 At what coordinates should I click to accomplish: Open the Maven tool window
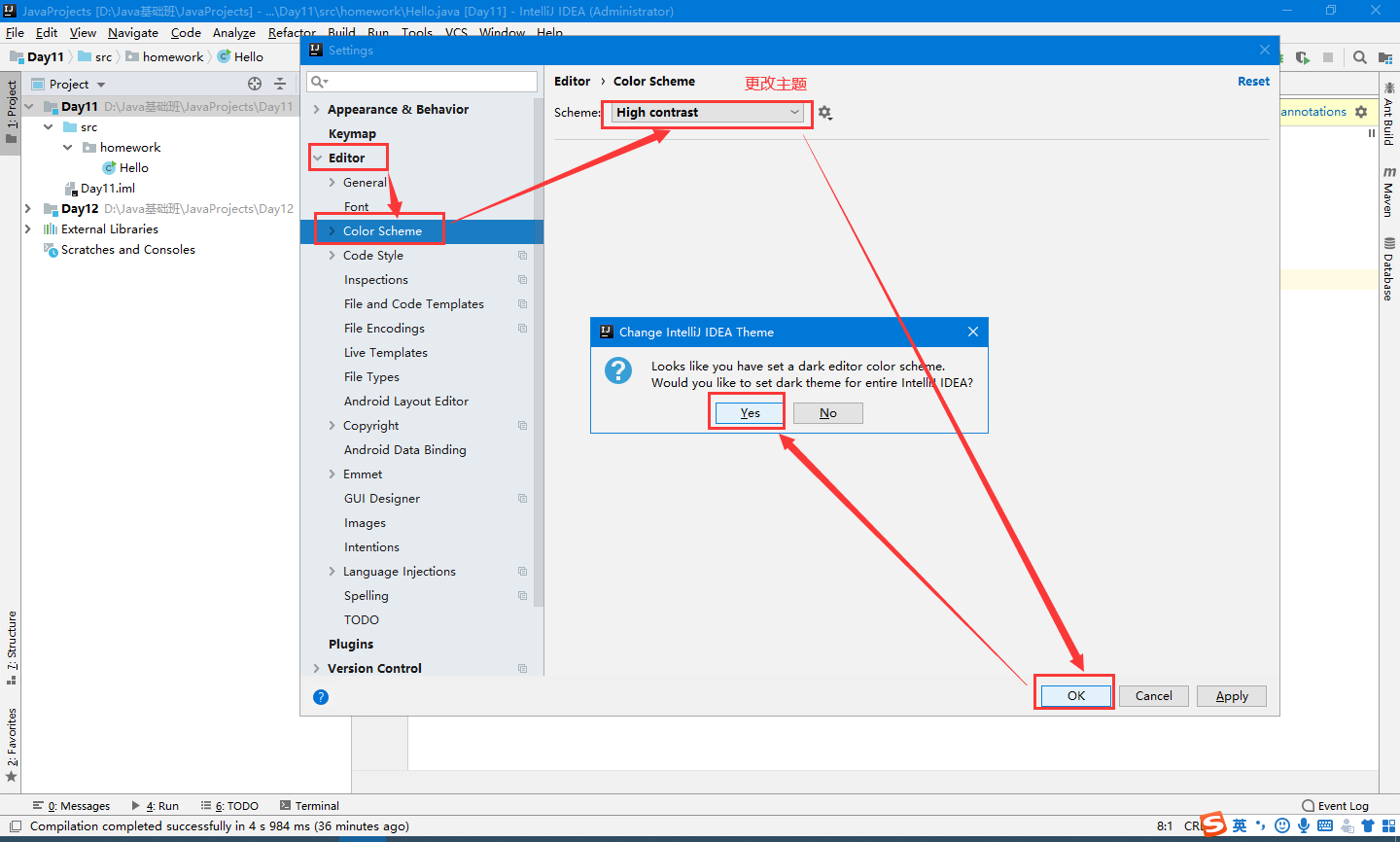click(x=1389, y=192)
